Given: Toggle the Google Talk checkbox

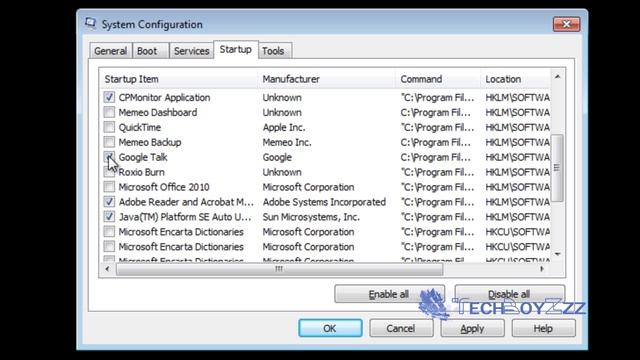Looking at the screenshot, I should (x=109, y=157).
